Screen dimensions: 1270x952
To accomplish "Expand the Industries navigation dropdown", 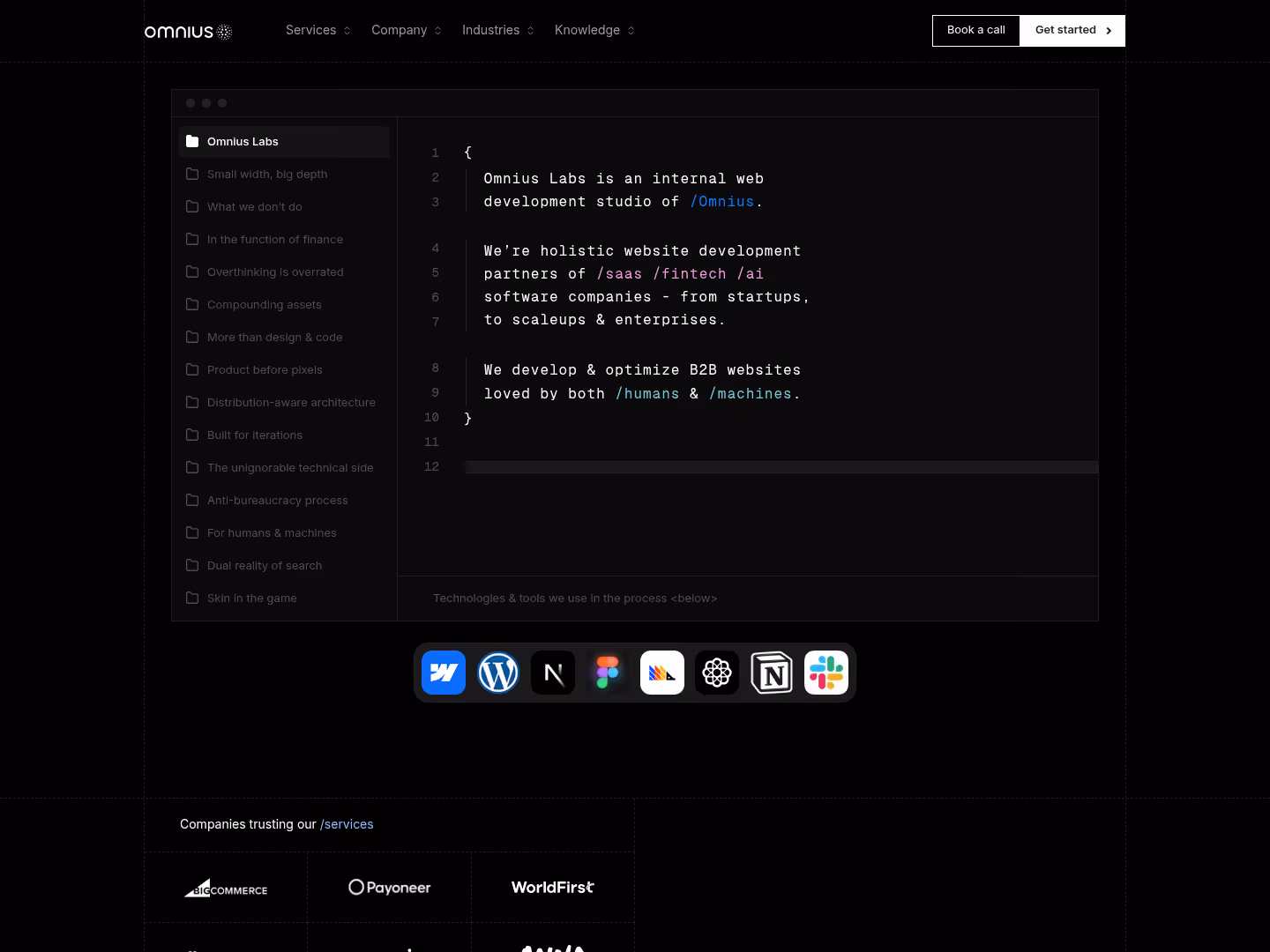I will click(x=497, y=30).
